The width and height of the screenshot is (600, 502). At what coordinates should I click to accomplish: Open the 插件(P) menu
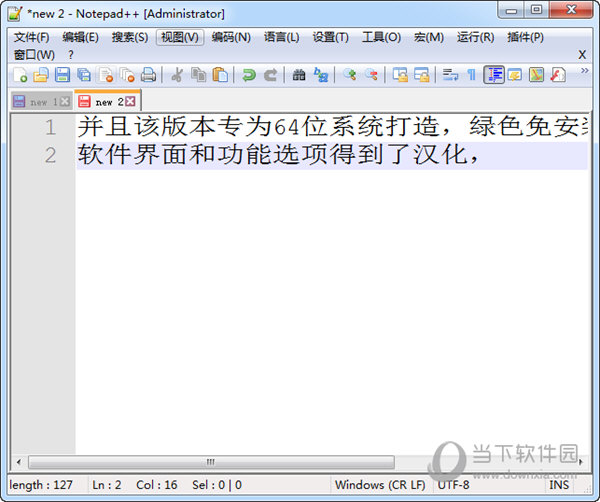pos(525,37)
